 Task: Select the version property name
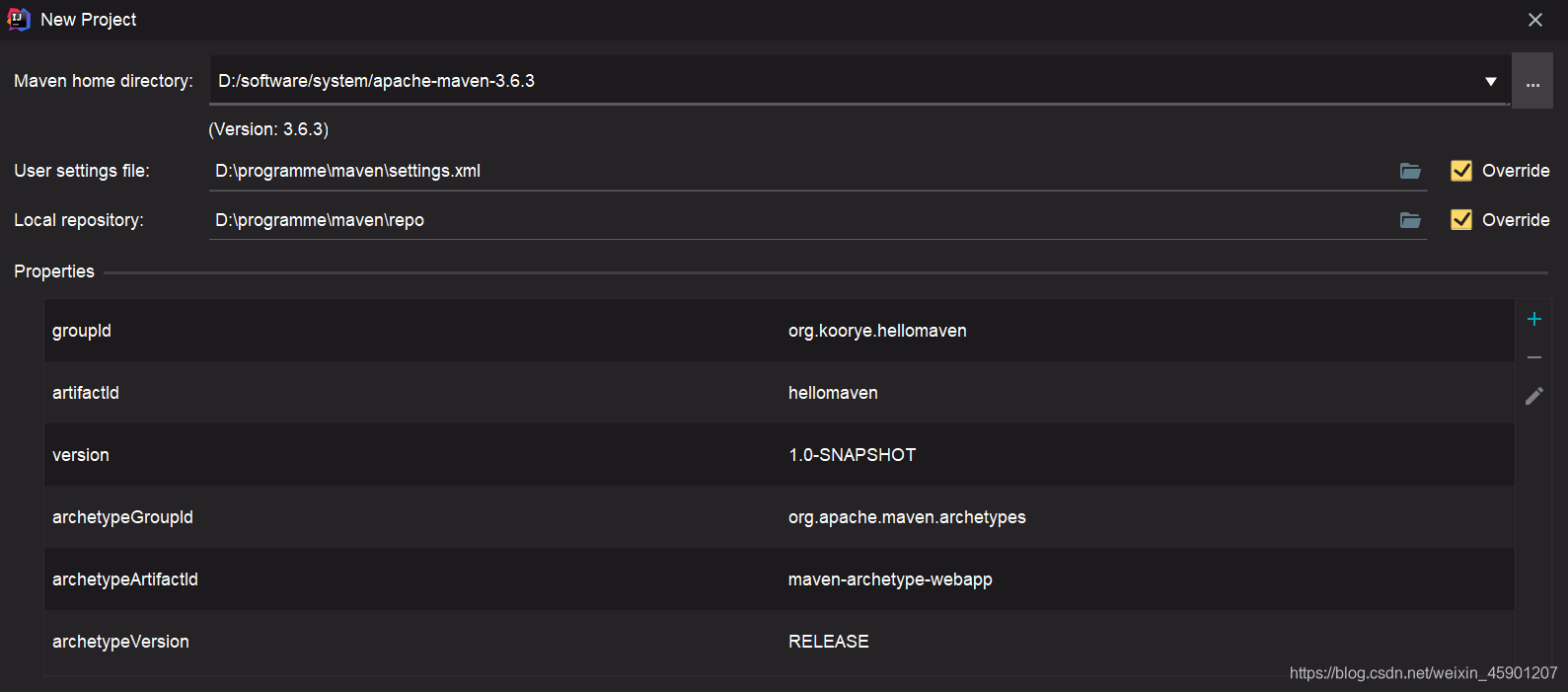pyautogui.click(x=81, y=455)
